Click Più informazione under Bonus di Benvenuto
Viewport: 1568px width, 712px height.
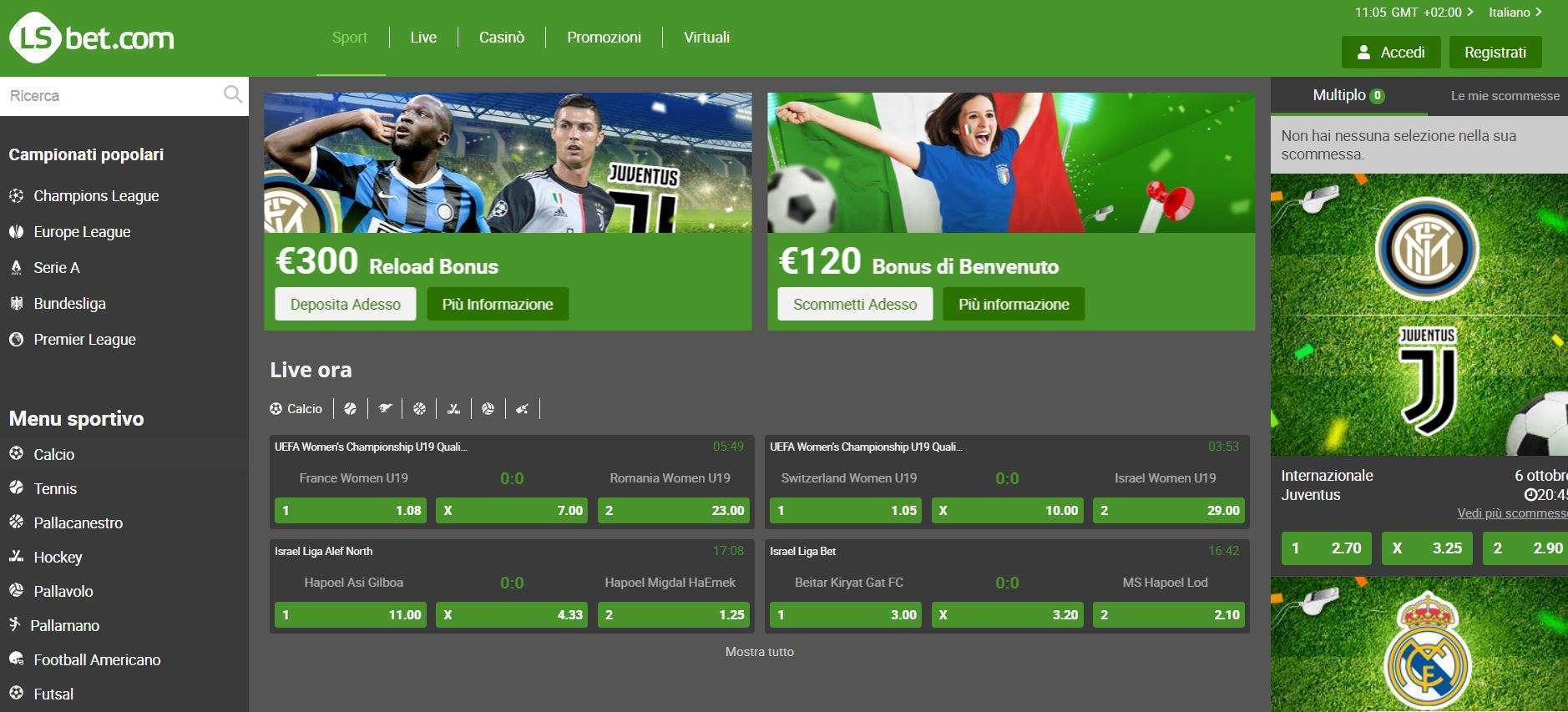tap(1014, 305)
